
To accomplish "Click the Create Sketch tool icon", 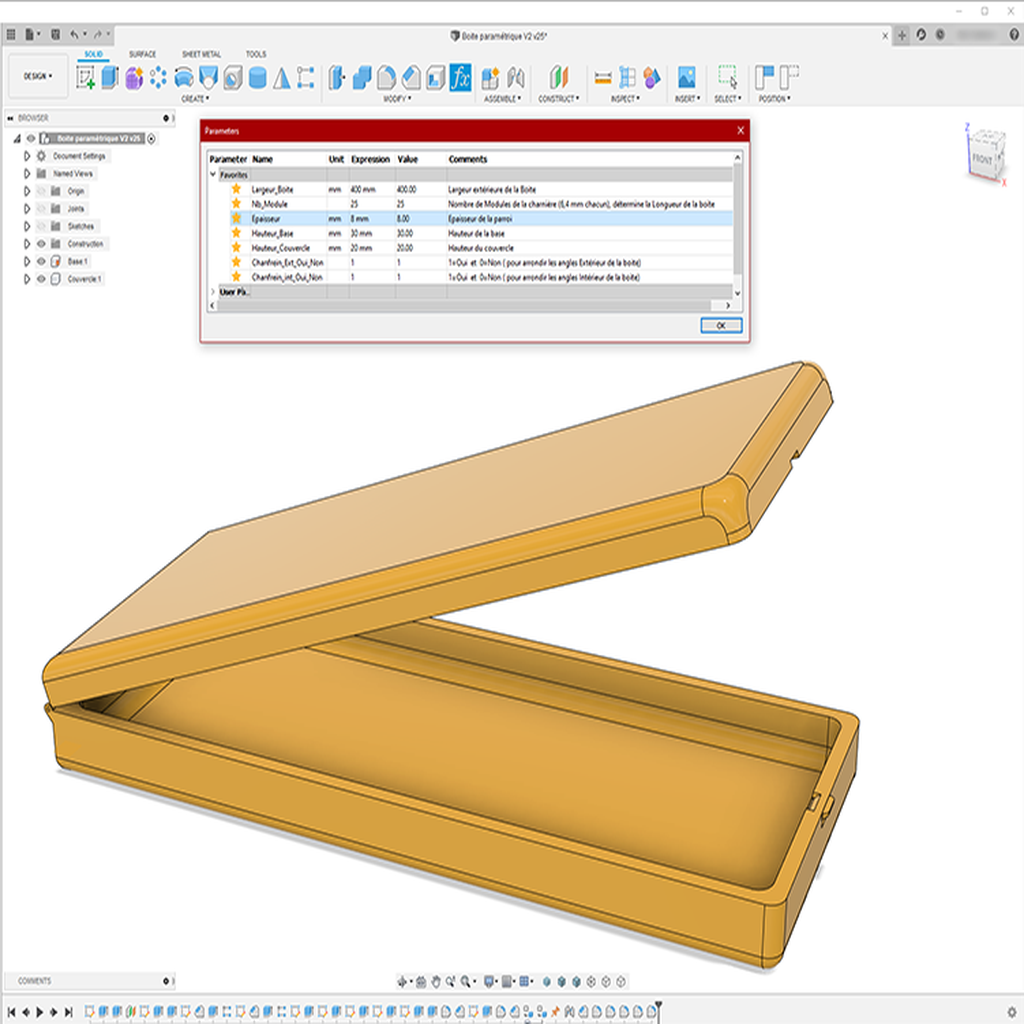I will [86, 78].
